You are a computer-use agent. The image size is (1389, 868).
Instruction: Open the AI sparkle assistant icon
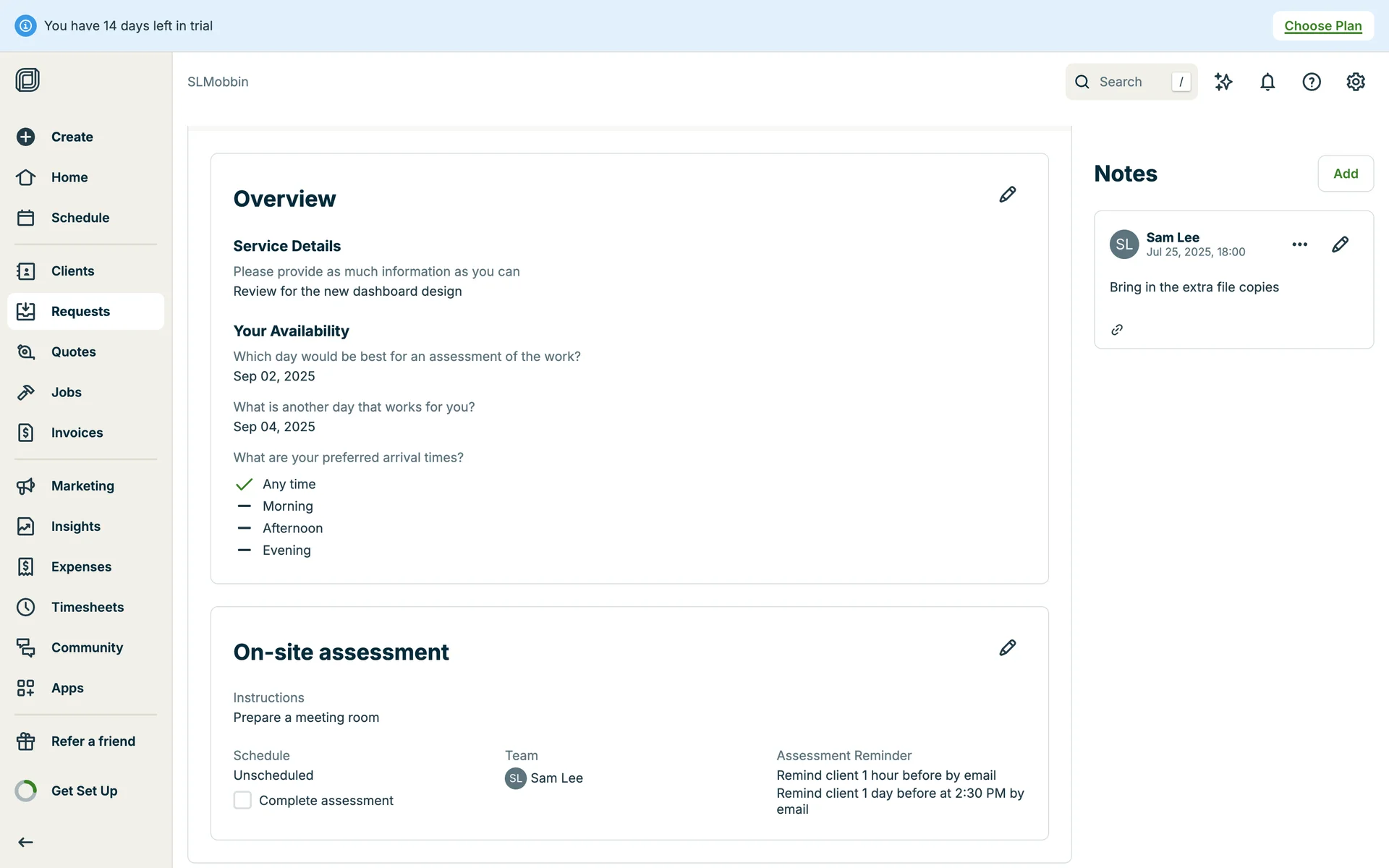click(1223, 82)
